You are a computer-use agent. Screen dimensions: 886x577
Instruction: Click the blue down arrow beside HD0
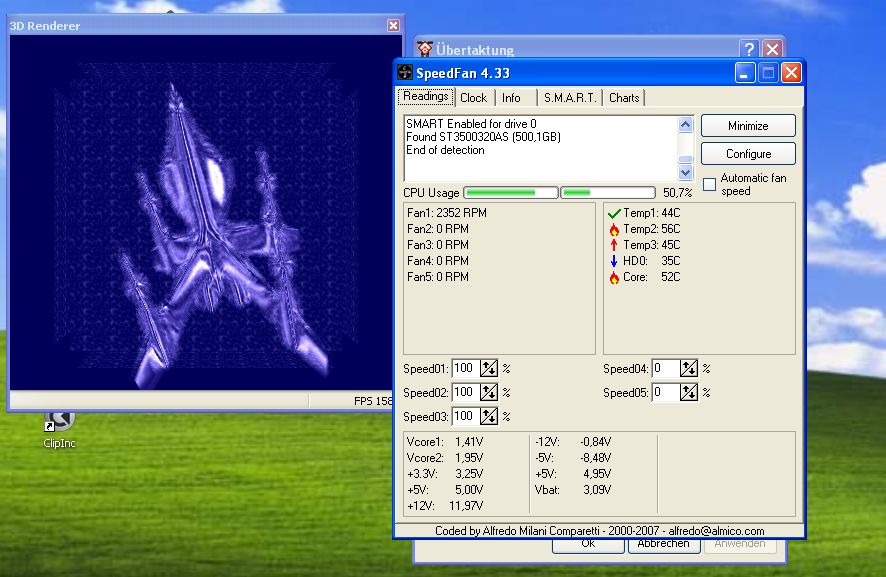pos(614,261)
